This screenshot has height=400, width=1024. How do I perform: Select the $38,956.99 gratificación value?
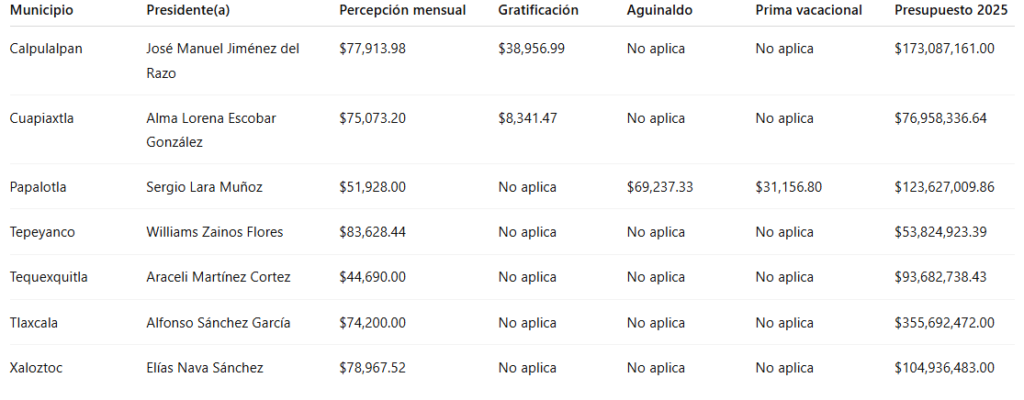(532, 49)
